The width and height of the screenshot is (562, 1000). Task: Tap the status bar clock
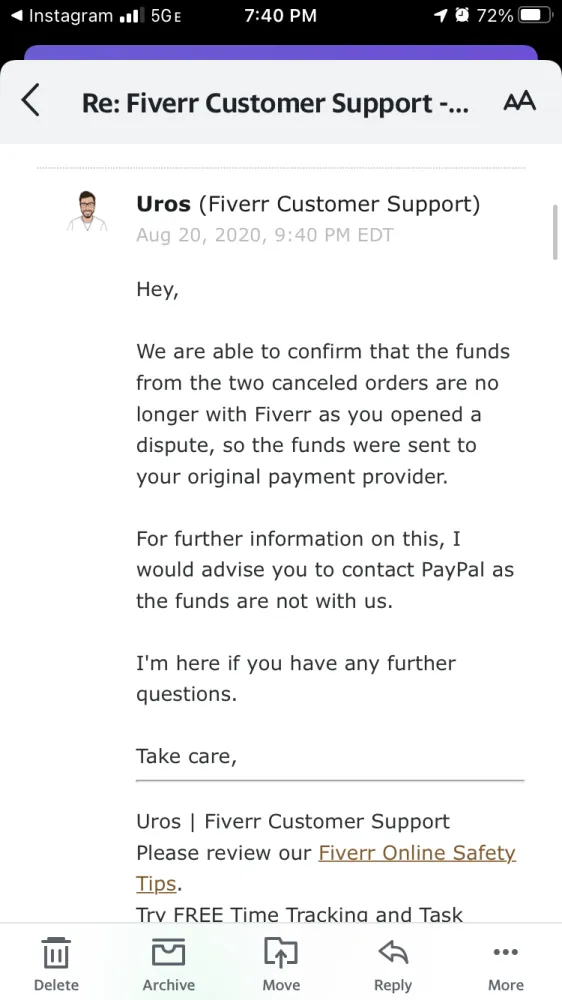pos(280,16)
